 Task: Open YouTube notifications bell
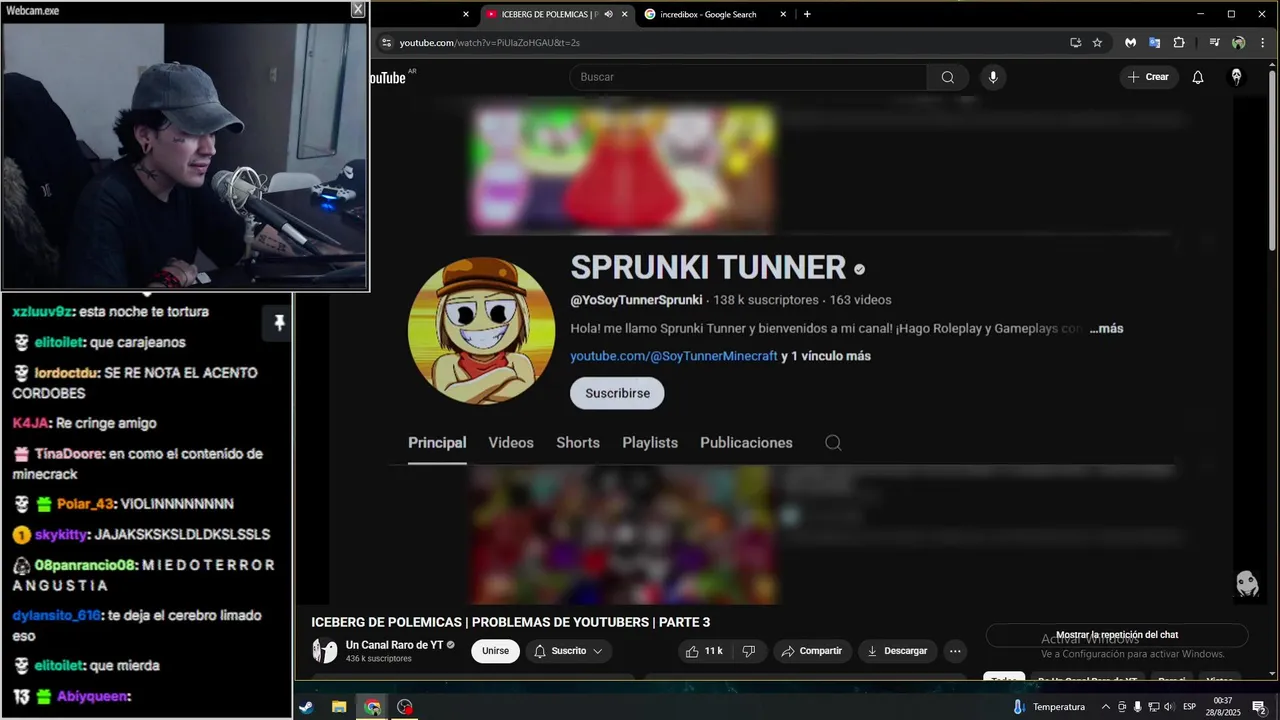[1198, 77]
